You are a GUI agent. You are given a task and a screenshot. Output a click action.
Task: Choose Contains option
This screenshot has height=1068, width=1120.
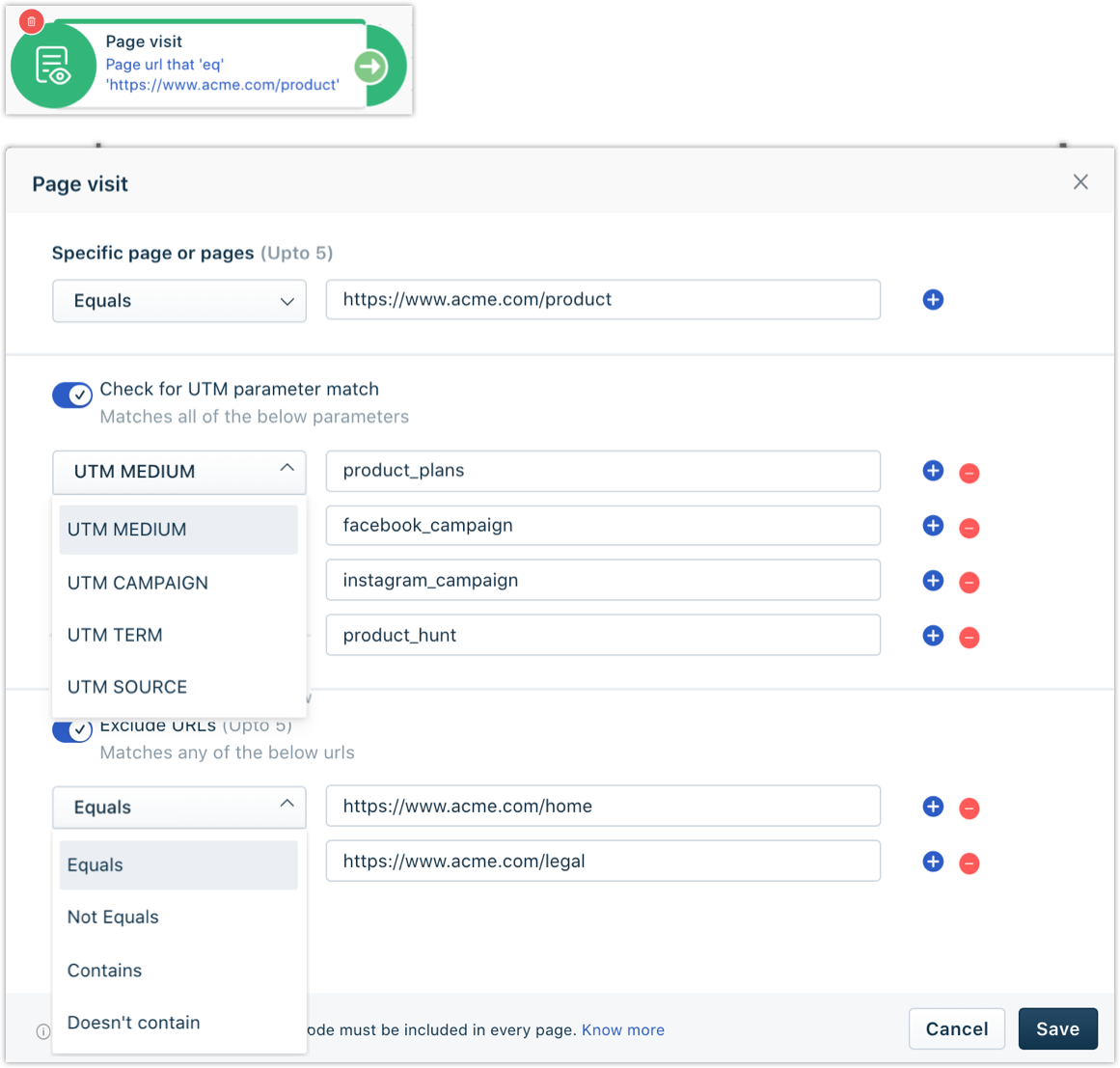pos(178,971)
